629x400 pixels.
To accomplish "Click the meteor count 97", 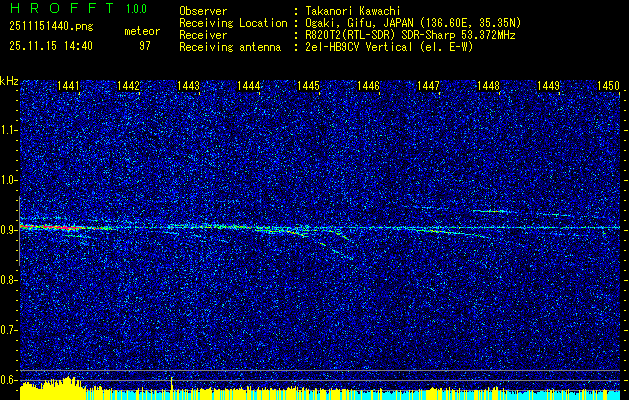I will [145, 46].
